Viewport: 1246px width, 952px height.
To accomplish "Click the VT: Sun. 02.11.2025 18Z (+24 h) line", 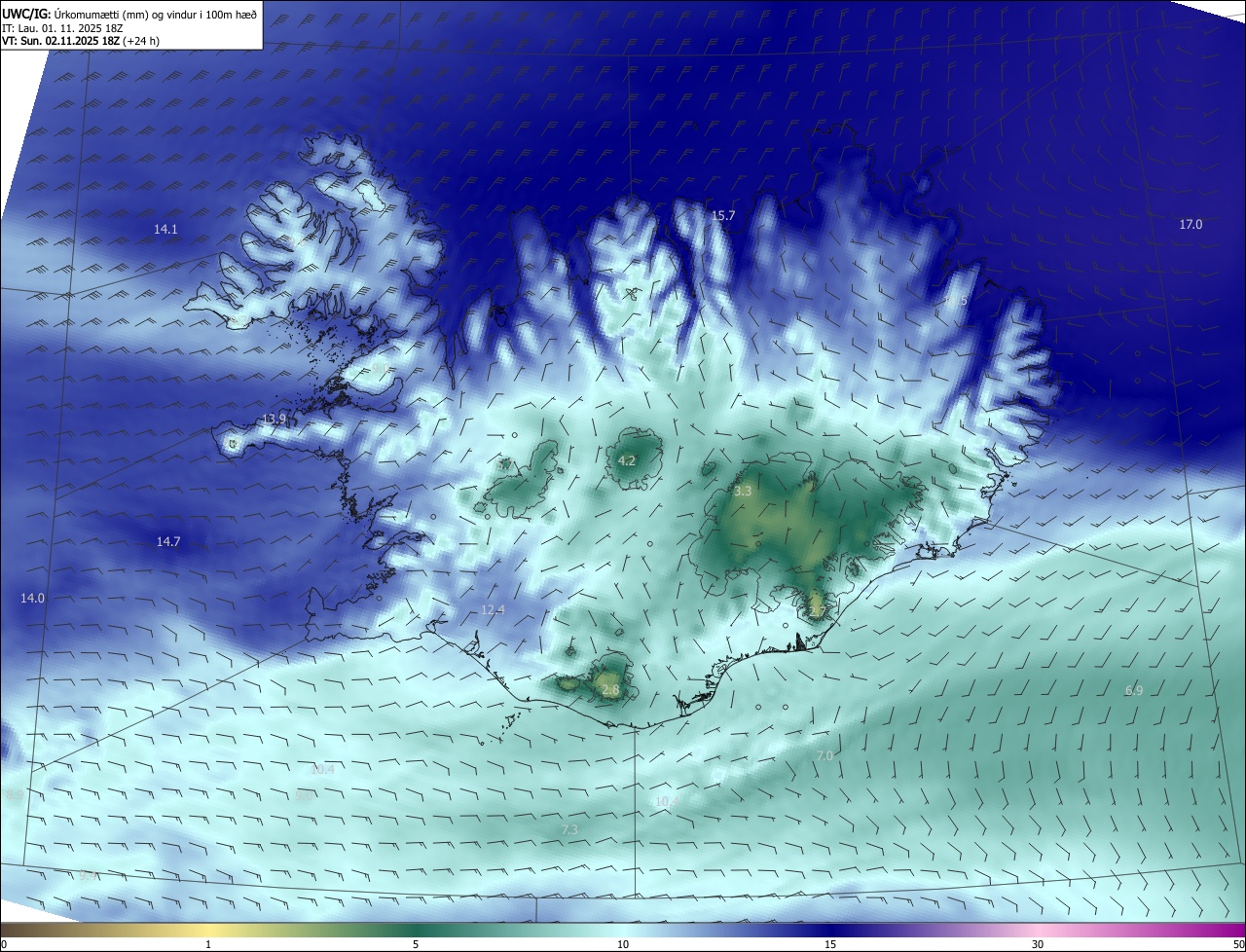I will click(x=81, y=41).
